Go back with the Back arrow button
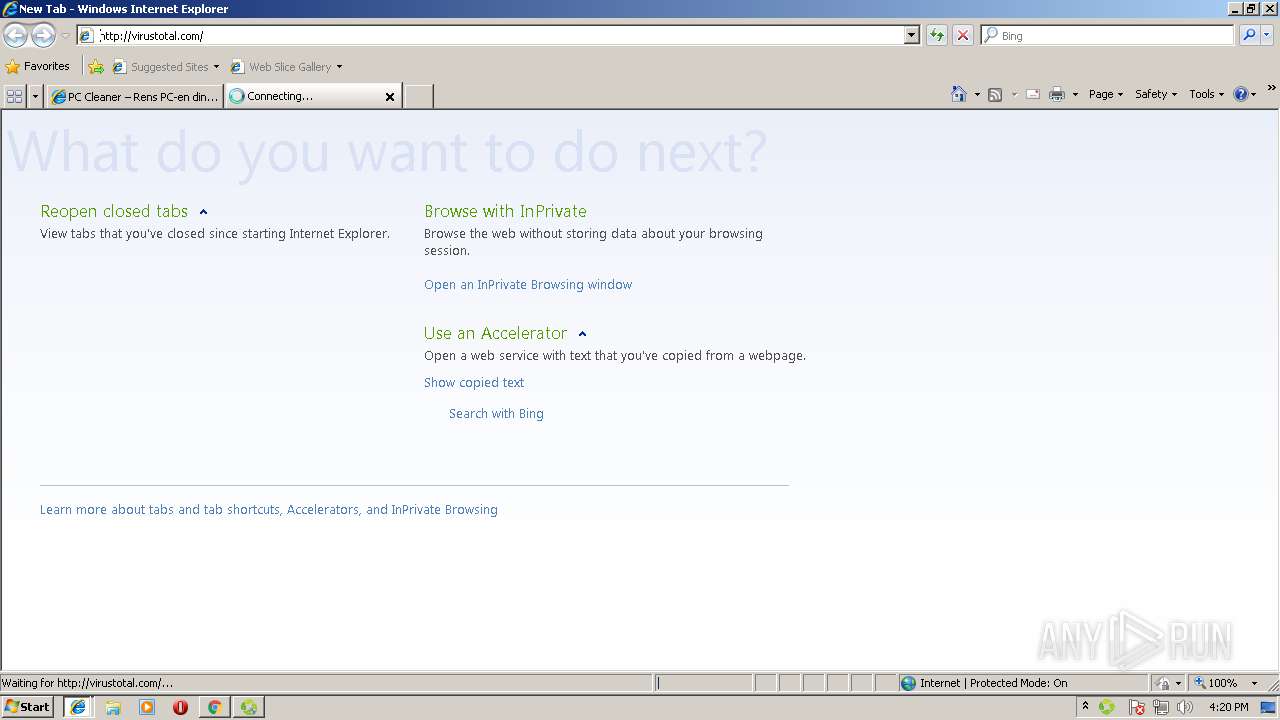Screen dimensions: 1280x720 pyautogui.click(x=15, y=36)
